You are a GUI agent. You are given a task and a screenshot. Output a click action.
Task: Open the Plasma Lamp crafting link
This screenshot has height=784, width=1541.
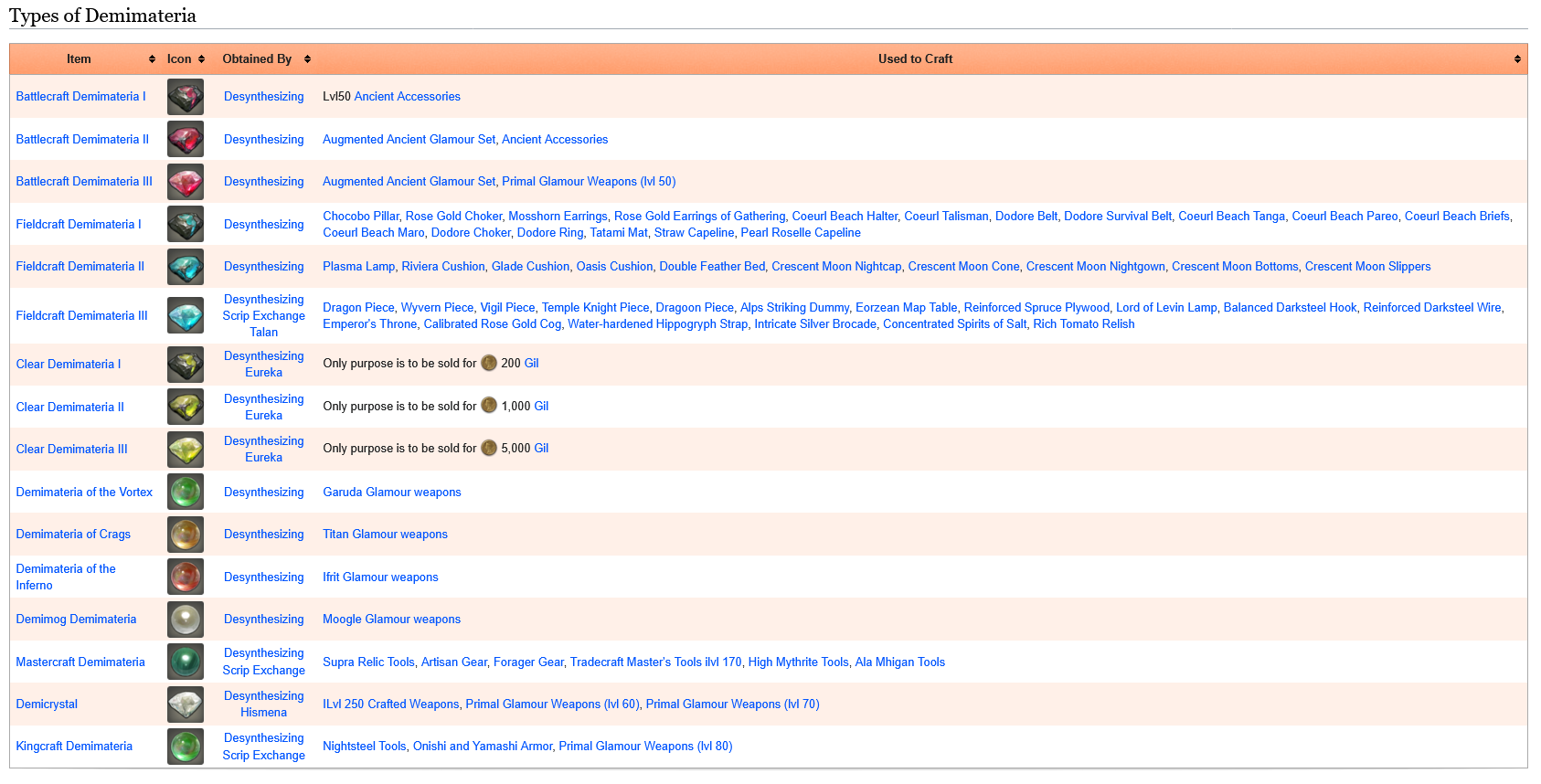tap(359, 267)
